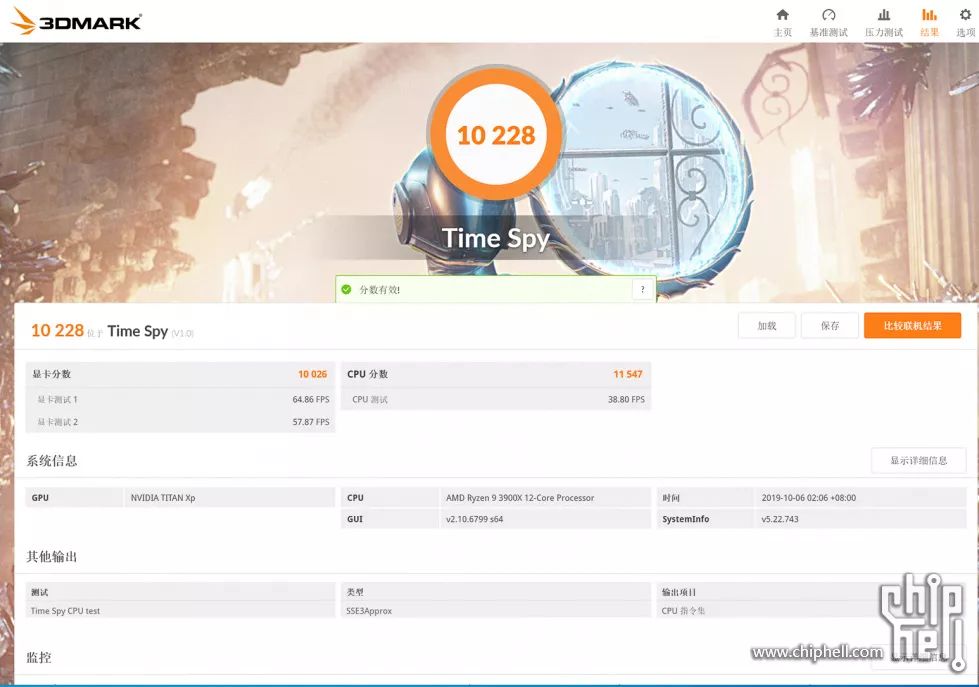
Task: Click the 显卡测试 2 row label
Action: 57,422
